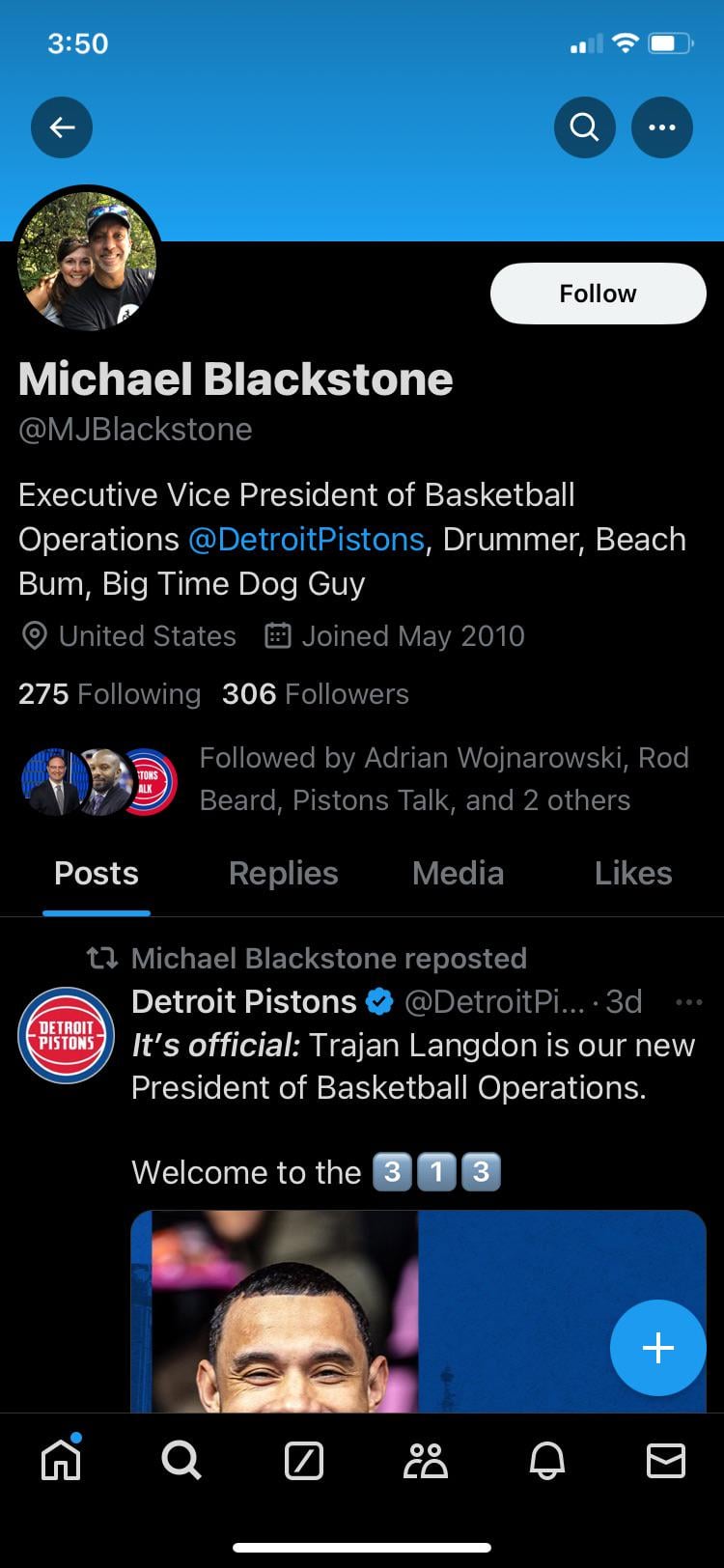The height and width of the screenshot is (1568, 724).
Task: Follow Michael Blackstone
Action: click(x=599, y=294)
